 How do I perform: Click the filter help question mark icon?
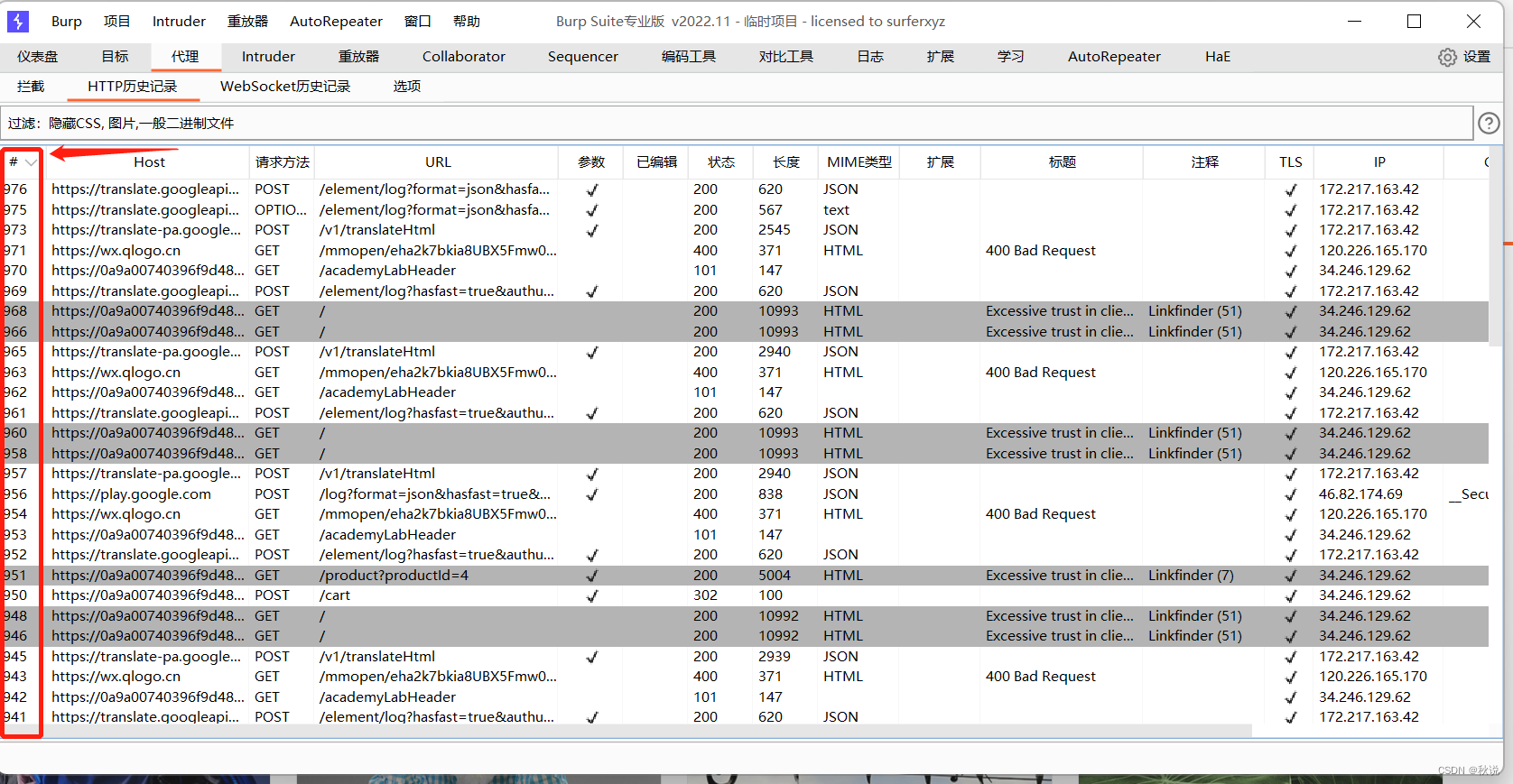click(1489, 123)
